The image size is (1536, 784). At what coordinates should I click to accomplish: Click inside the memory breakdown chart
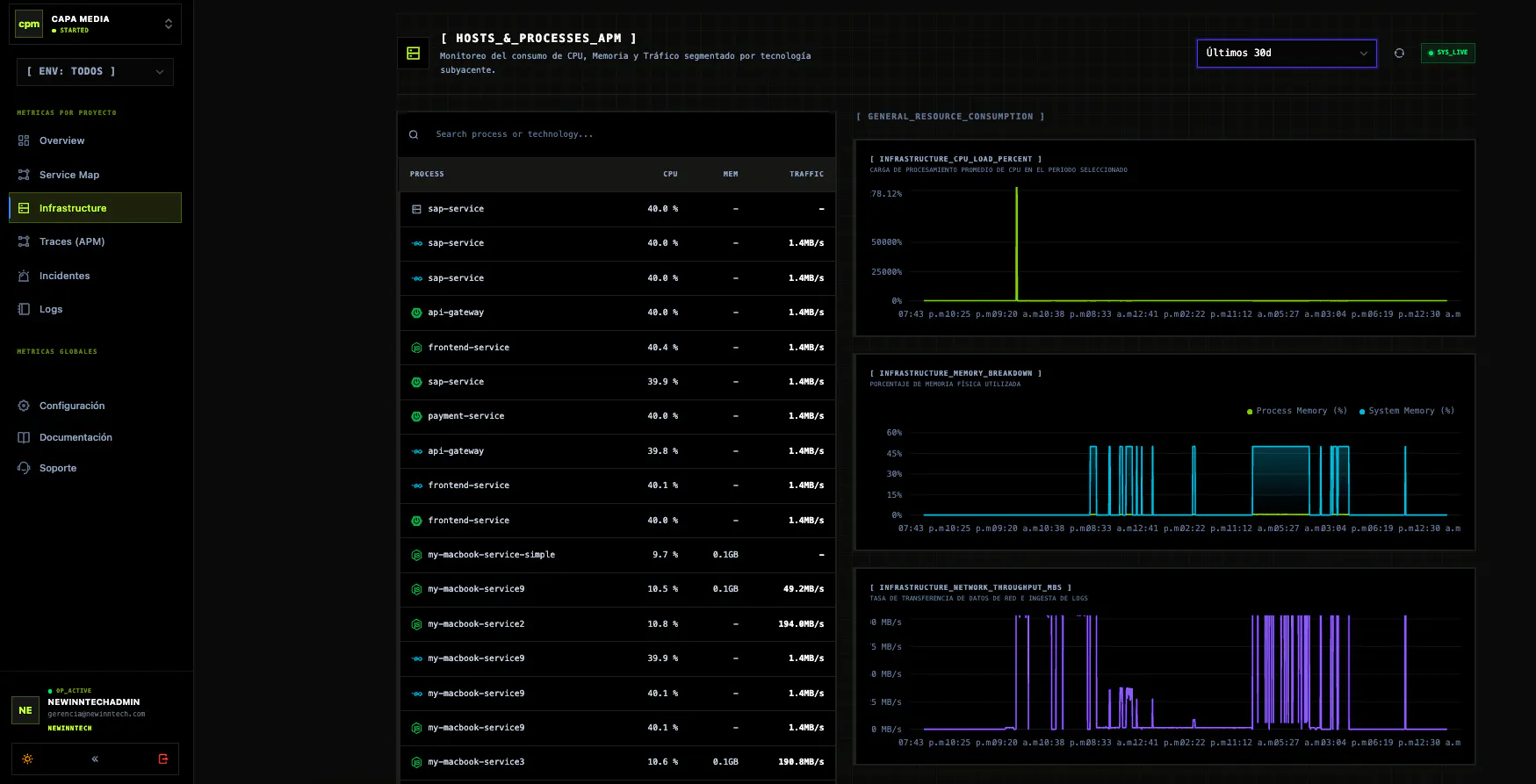pos(1185,472)
